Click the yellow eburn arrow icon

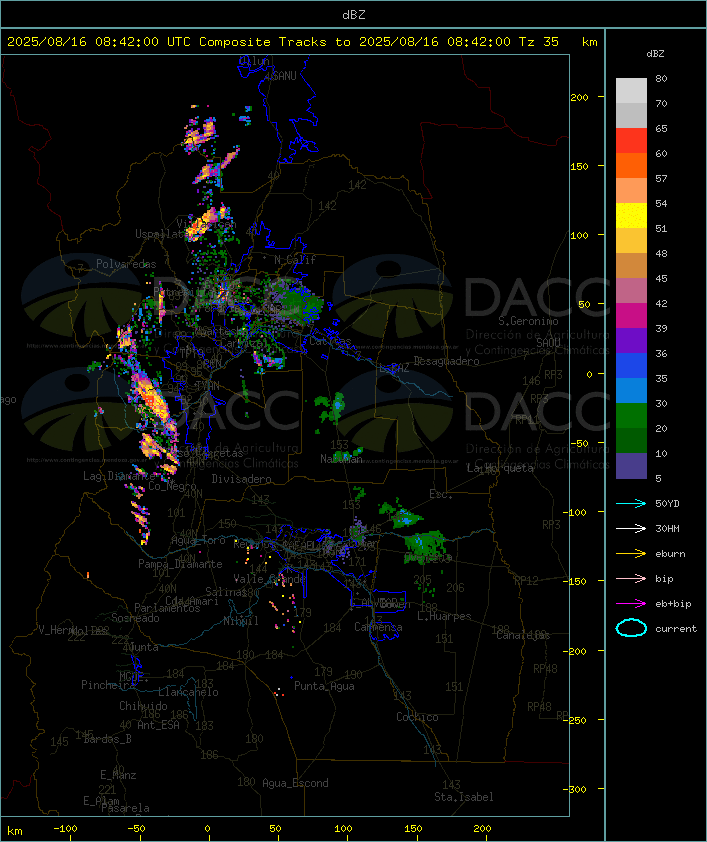[631, 554]
